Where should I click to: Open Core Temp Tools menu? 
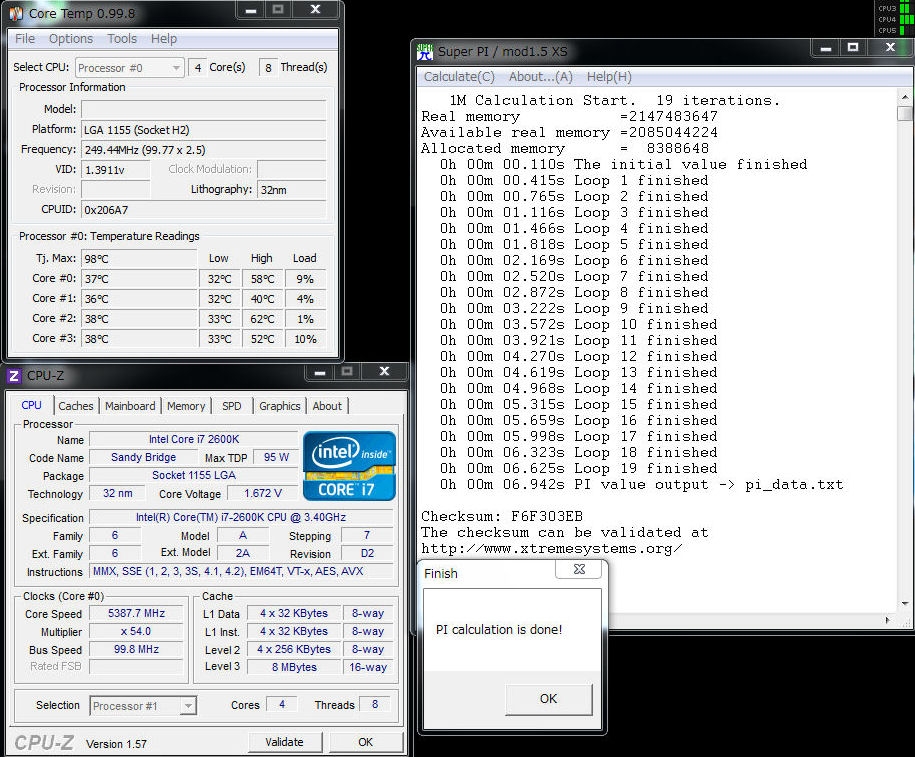(122, 39)
